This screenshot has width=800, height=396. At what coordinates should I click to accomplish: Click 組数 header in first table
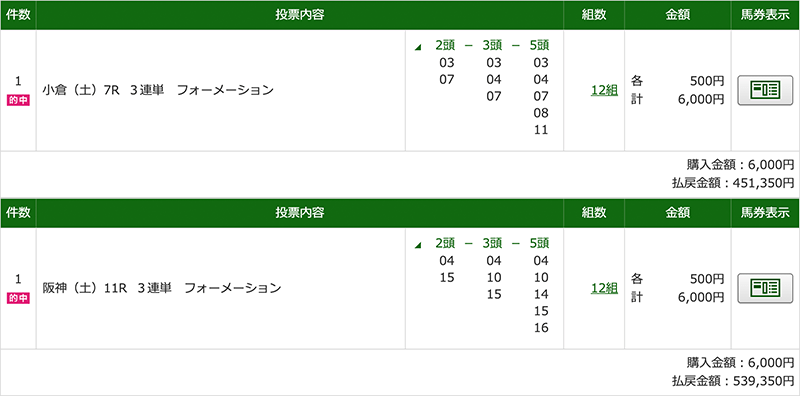pyautogui.click(x=594, y=15)
